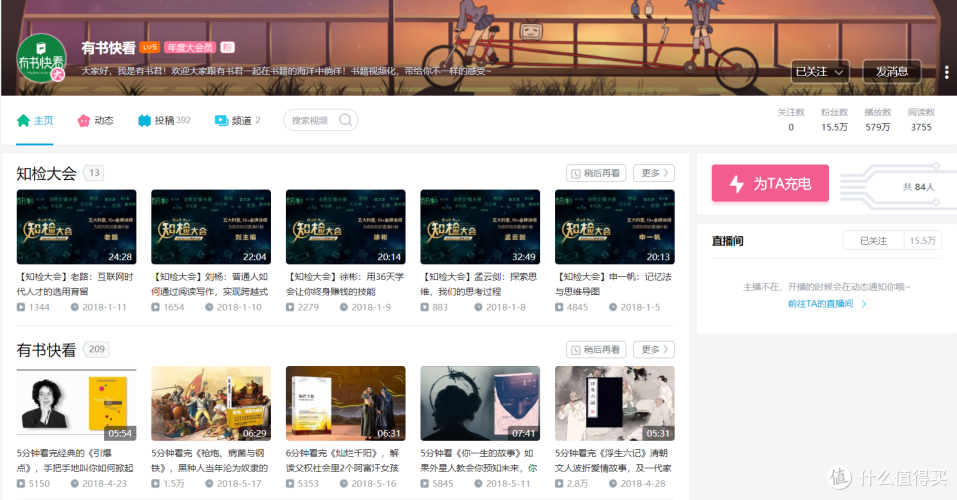Open 《灿烂千阳》 video thumbnail 06:31
This screenshot has height=500, width=957.
(345, 404)
